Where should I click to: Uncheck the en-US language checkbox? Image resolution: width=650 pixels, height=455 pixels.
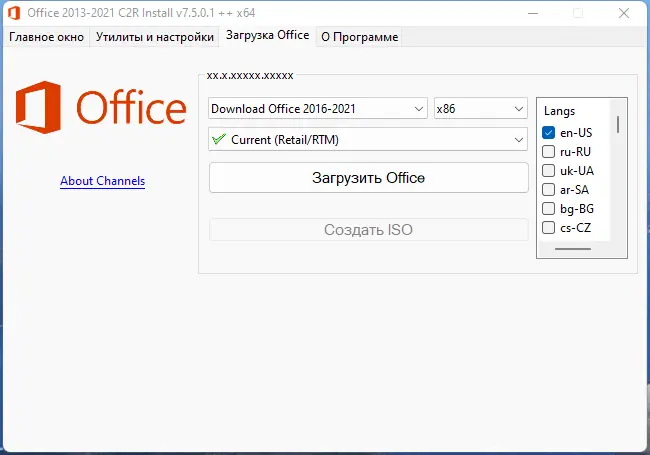pos(548,133)
